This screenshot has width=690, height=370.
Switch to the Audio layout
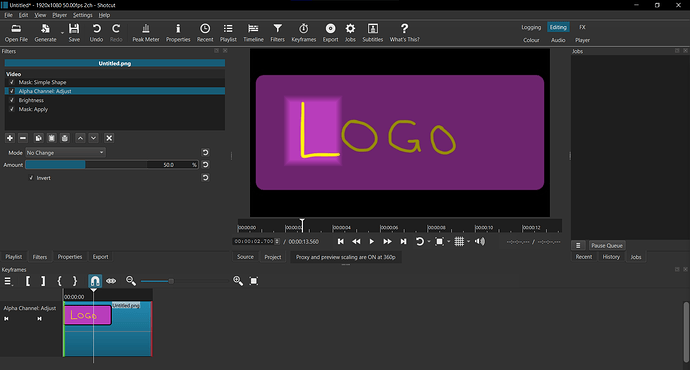pos(558,40)
